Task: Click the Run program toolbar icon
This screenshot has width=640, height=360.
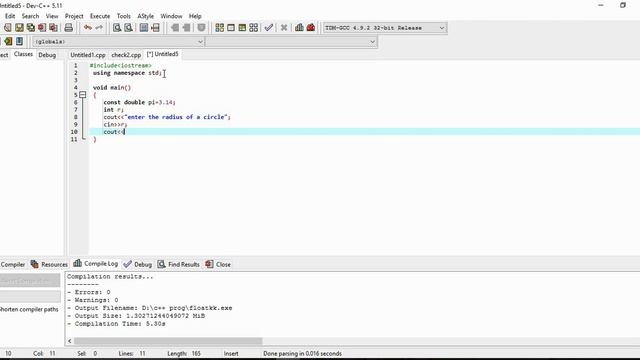Action: 231,28
